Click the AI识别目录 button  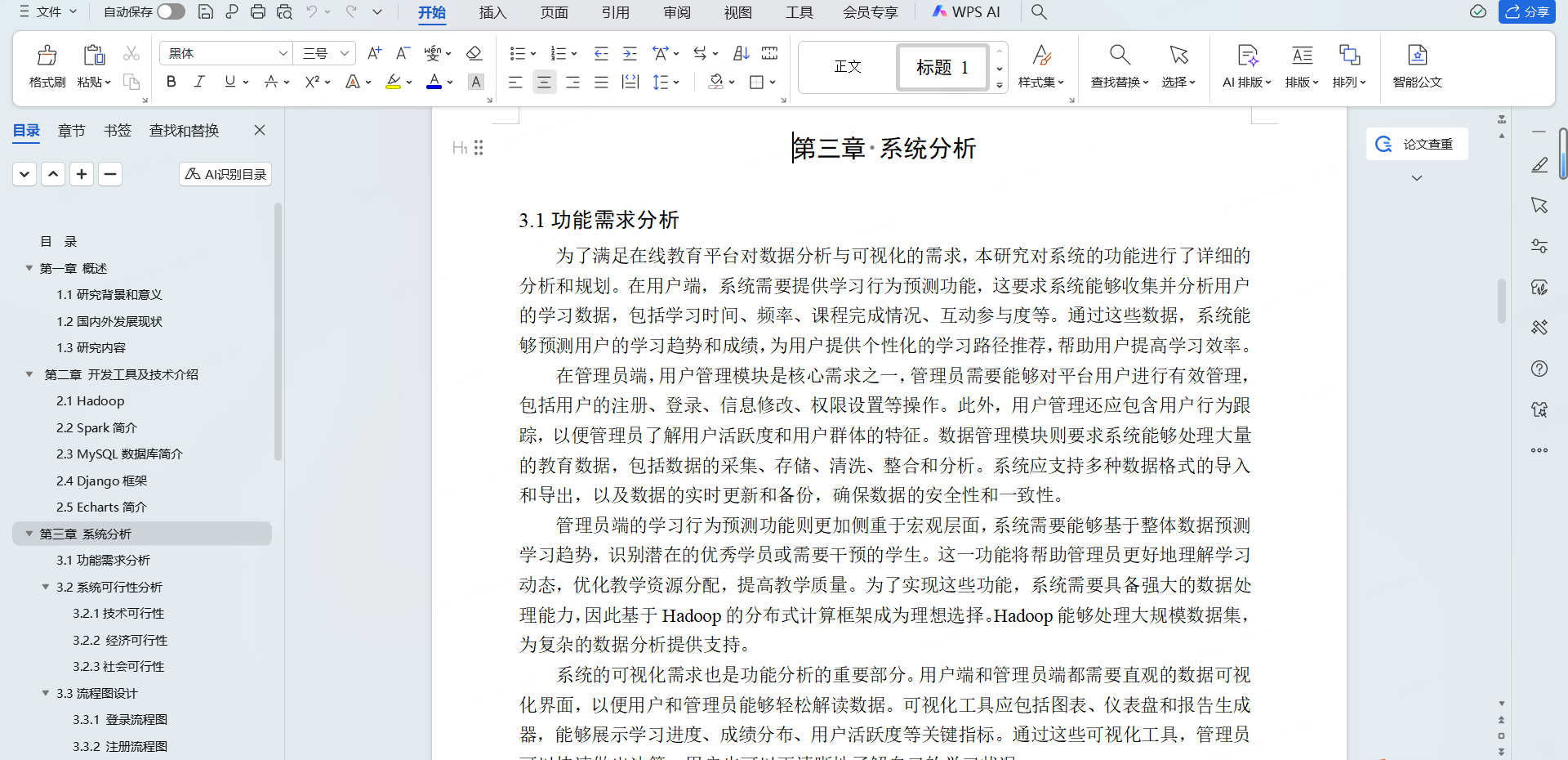click(x=225, y=173)
